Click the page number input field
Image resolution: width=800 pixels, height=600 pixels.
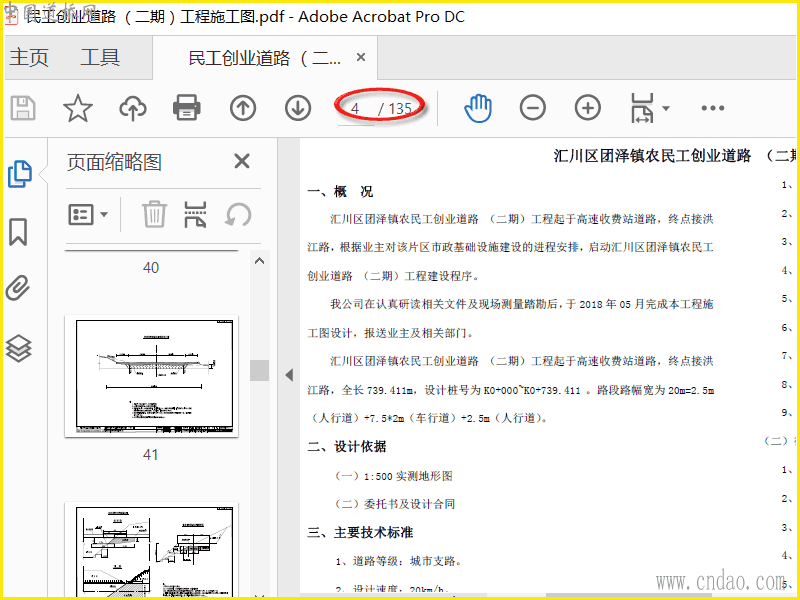coord(356,109)
